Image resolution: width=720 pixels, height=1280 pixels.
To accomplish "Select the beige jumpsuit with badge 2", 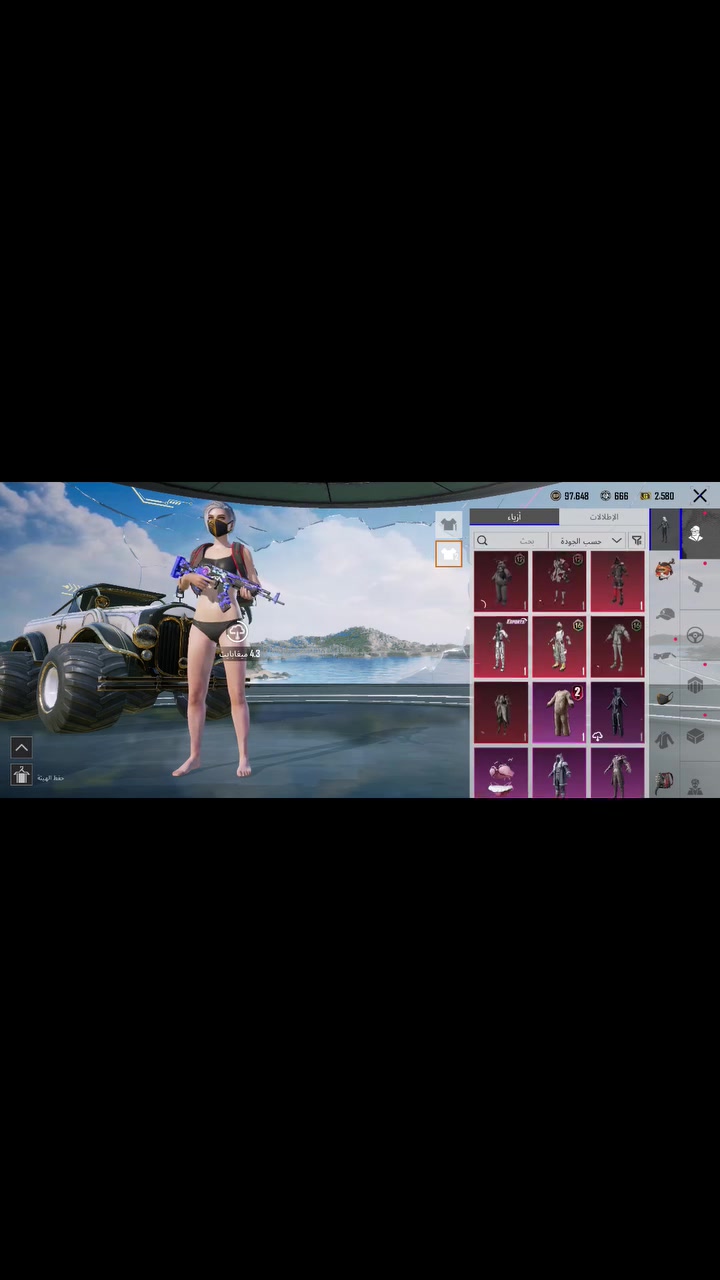I will pos(559,711).
